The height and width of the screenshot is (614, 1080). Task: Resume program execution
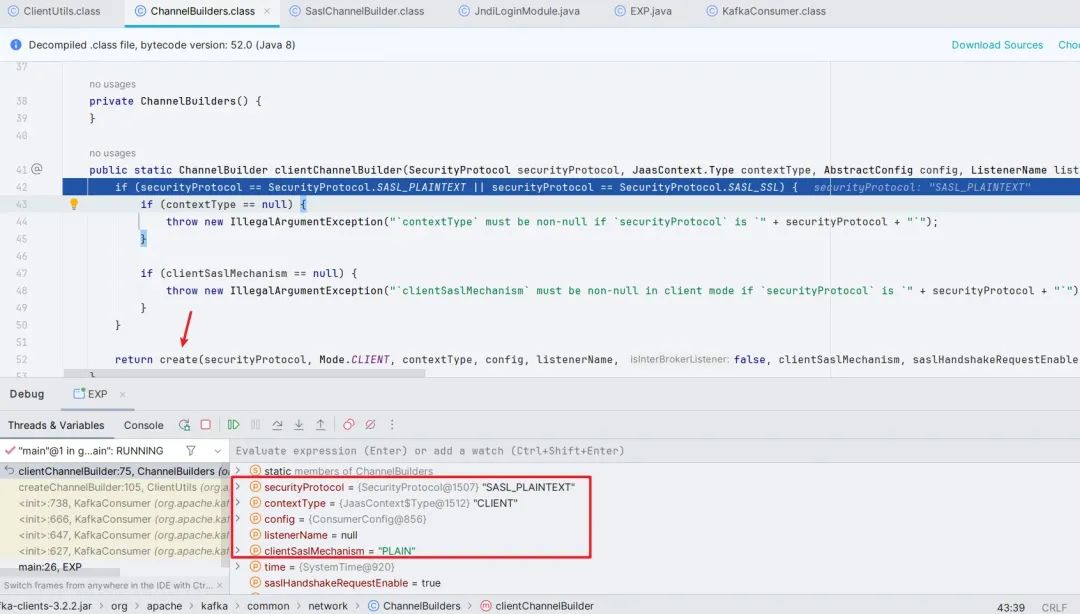click(233, 425)
